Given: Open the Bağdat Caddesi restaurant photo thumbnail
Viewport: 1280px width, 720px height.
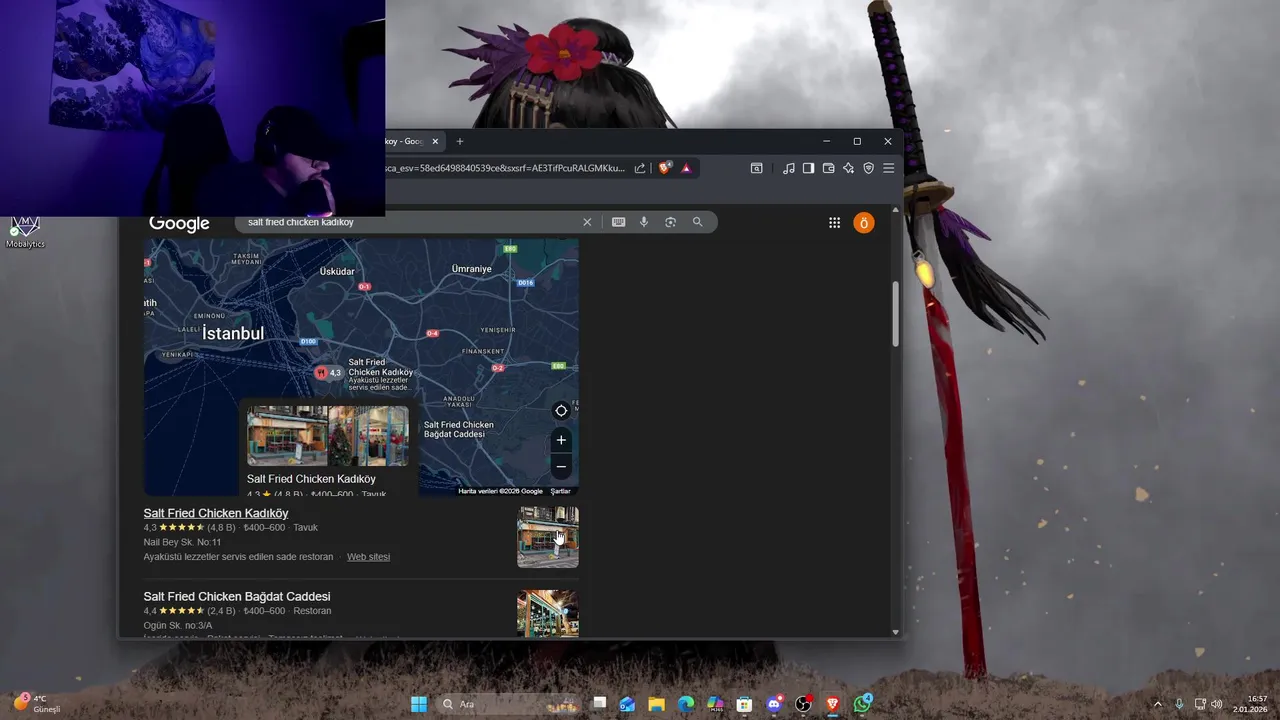Looking at the screenshot, I should tap(547, 613).
